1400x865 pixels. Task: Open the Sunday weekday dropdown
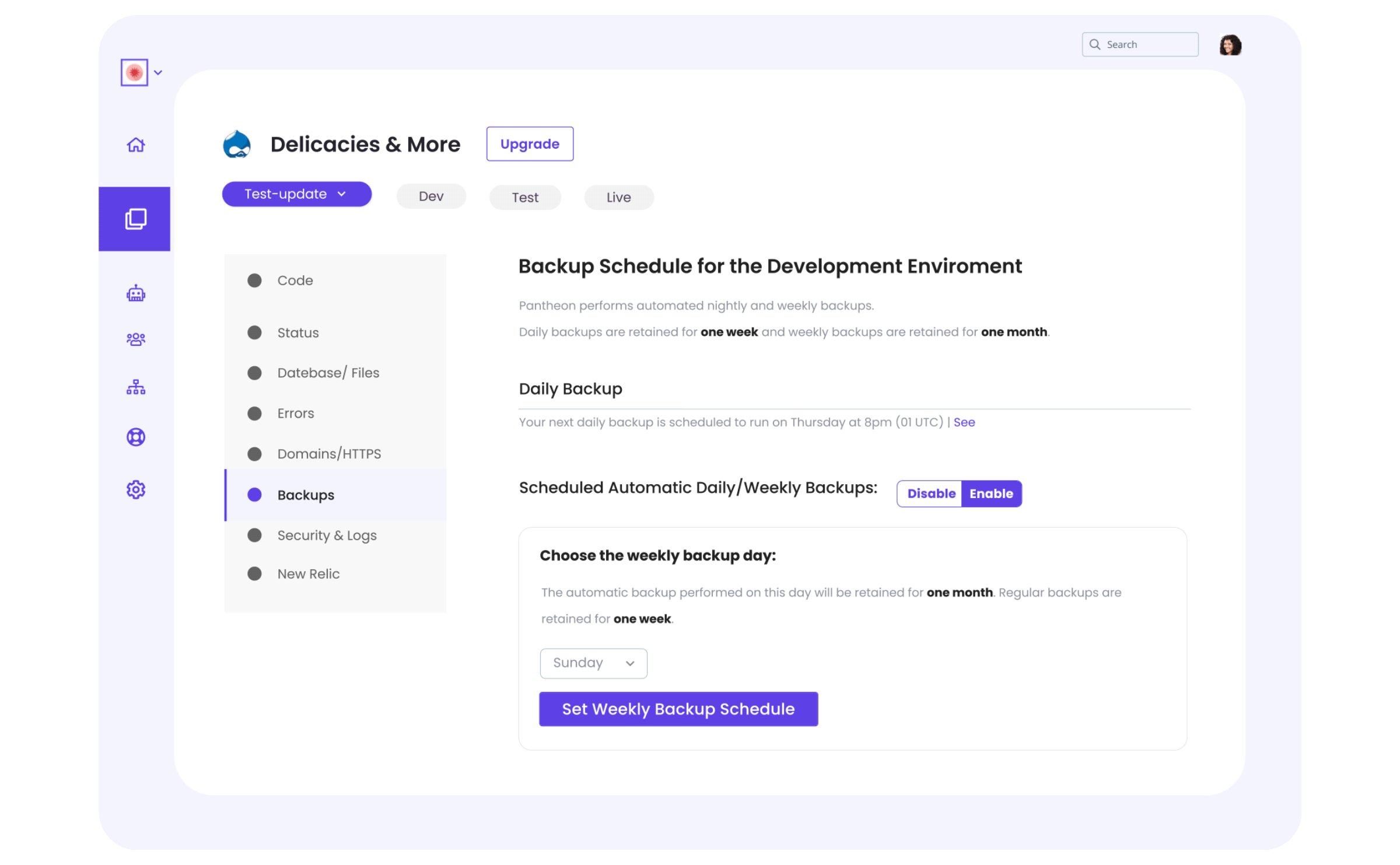coord(593,663)
